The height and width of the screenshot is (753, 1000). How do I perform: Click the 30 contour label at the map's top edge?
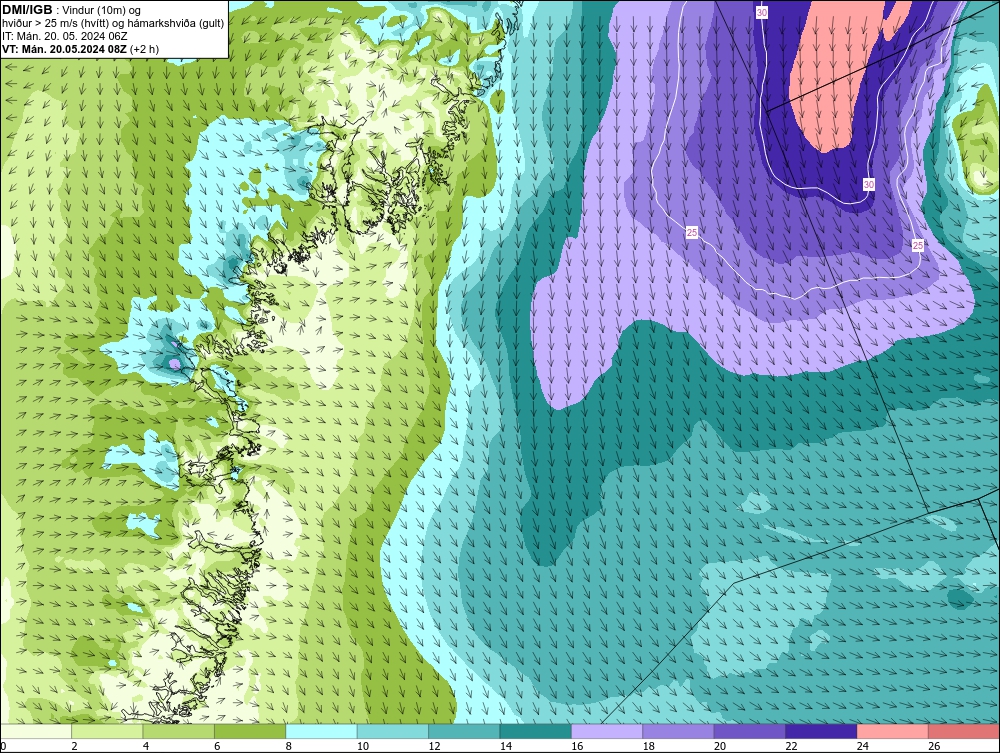pyautogui.click(x=762, y=12)
